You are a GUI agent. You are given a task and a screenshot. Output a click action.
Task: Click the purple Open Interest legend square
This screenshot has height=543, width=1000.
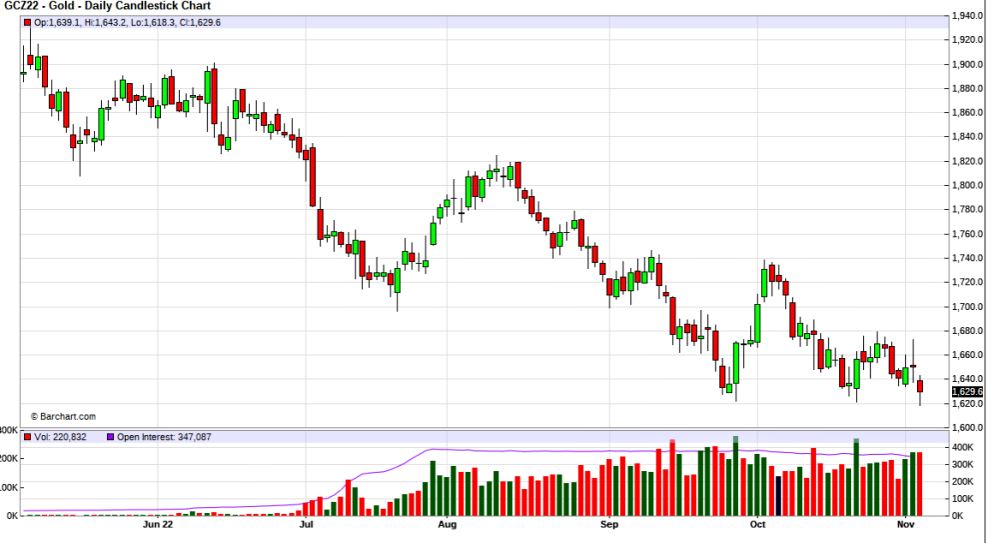[x=110, y=437]
